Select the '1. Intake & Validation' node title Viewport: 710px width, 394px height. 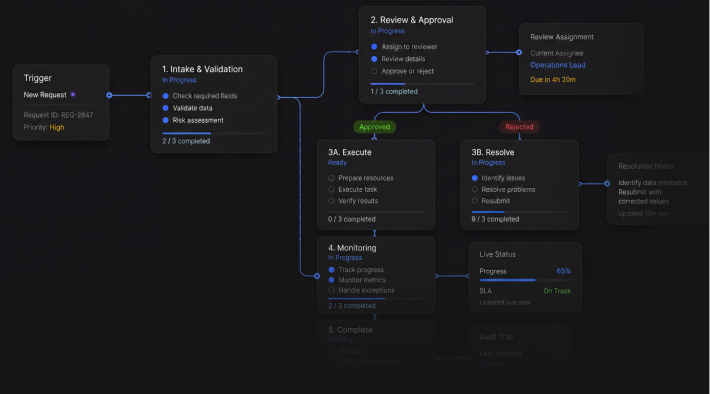(202, 69)
